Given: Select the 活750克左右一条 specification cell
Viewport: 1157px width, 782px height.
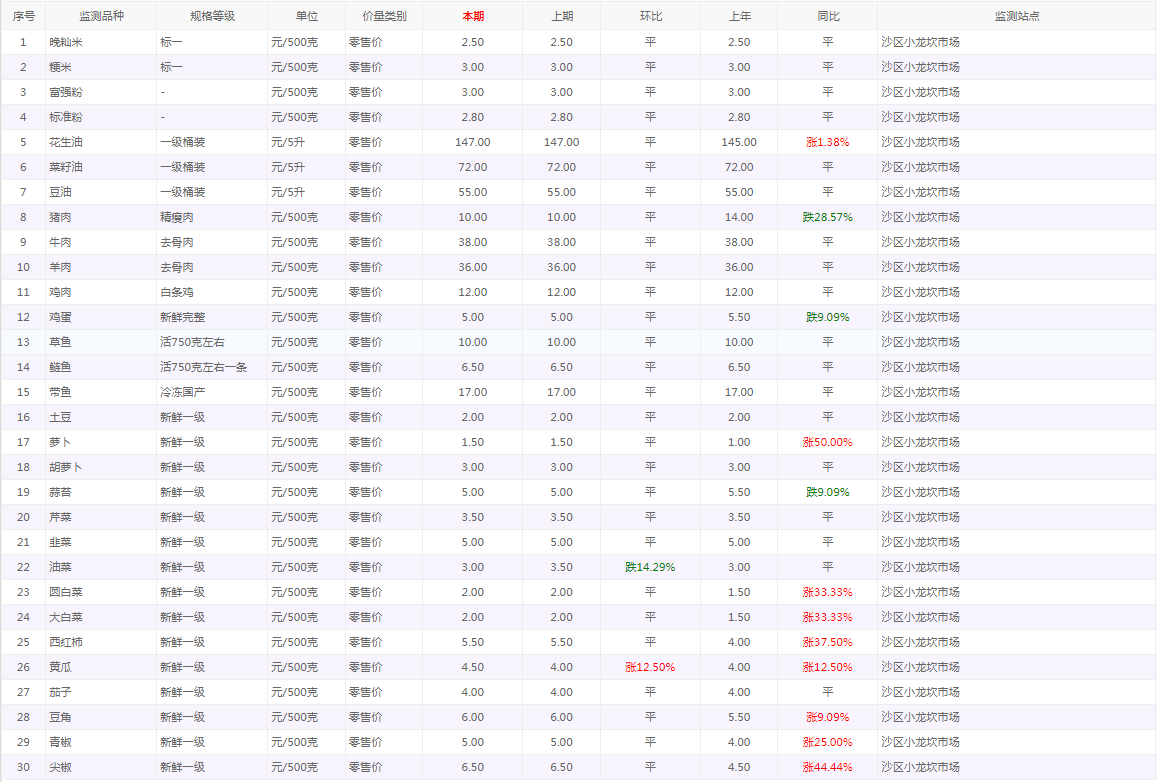Looking at the screenshot, I should tap(203, 367).
